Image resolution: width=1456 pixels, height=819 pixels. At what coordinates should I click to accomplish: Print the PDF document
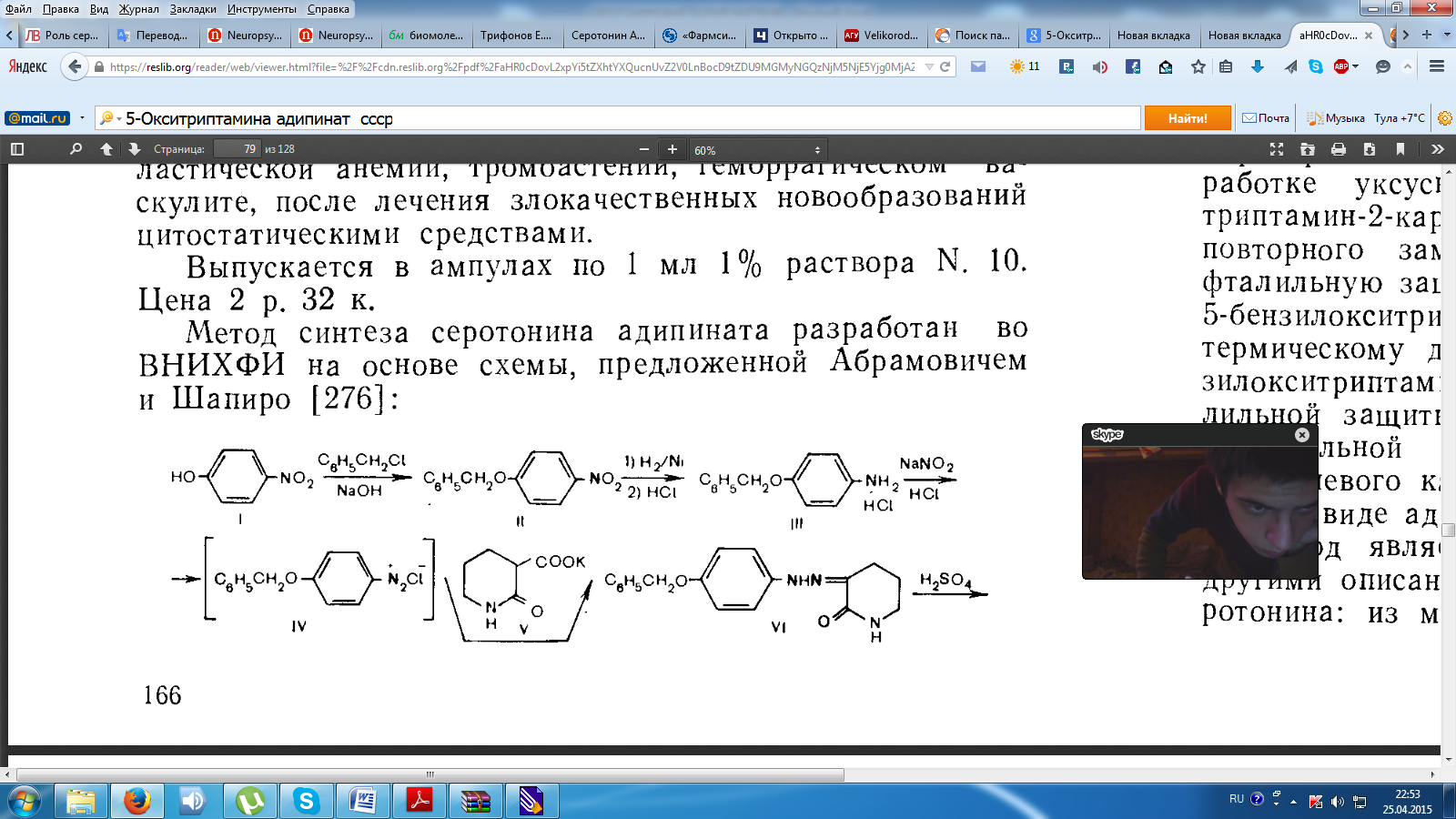[1339, 149]
